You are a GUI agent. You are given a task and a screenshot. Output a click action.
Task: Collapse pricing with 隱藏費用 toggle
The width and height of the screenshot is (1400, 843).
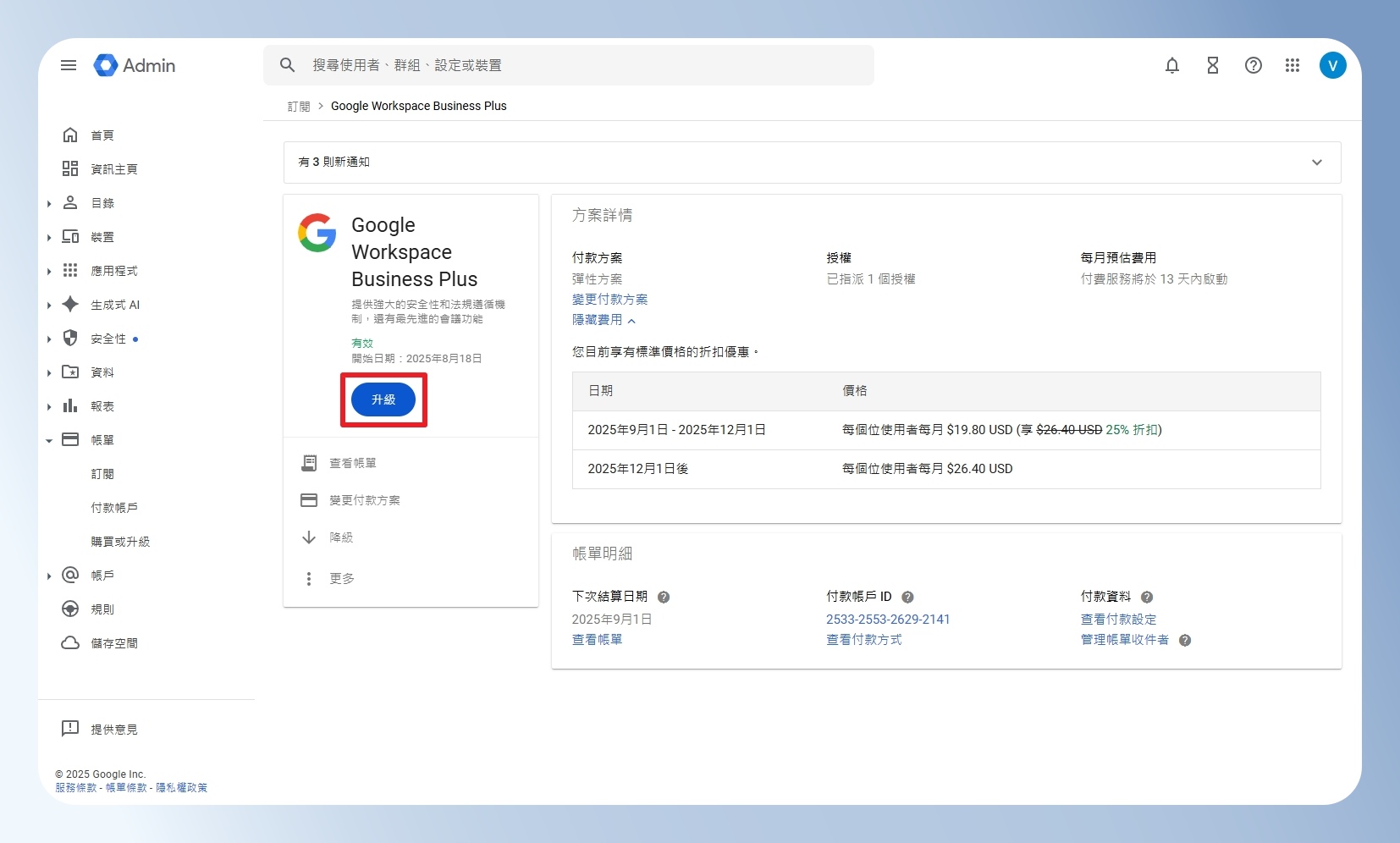coord(604,320)
